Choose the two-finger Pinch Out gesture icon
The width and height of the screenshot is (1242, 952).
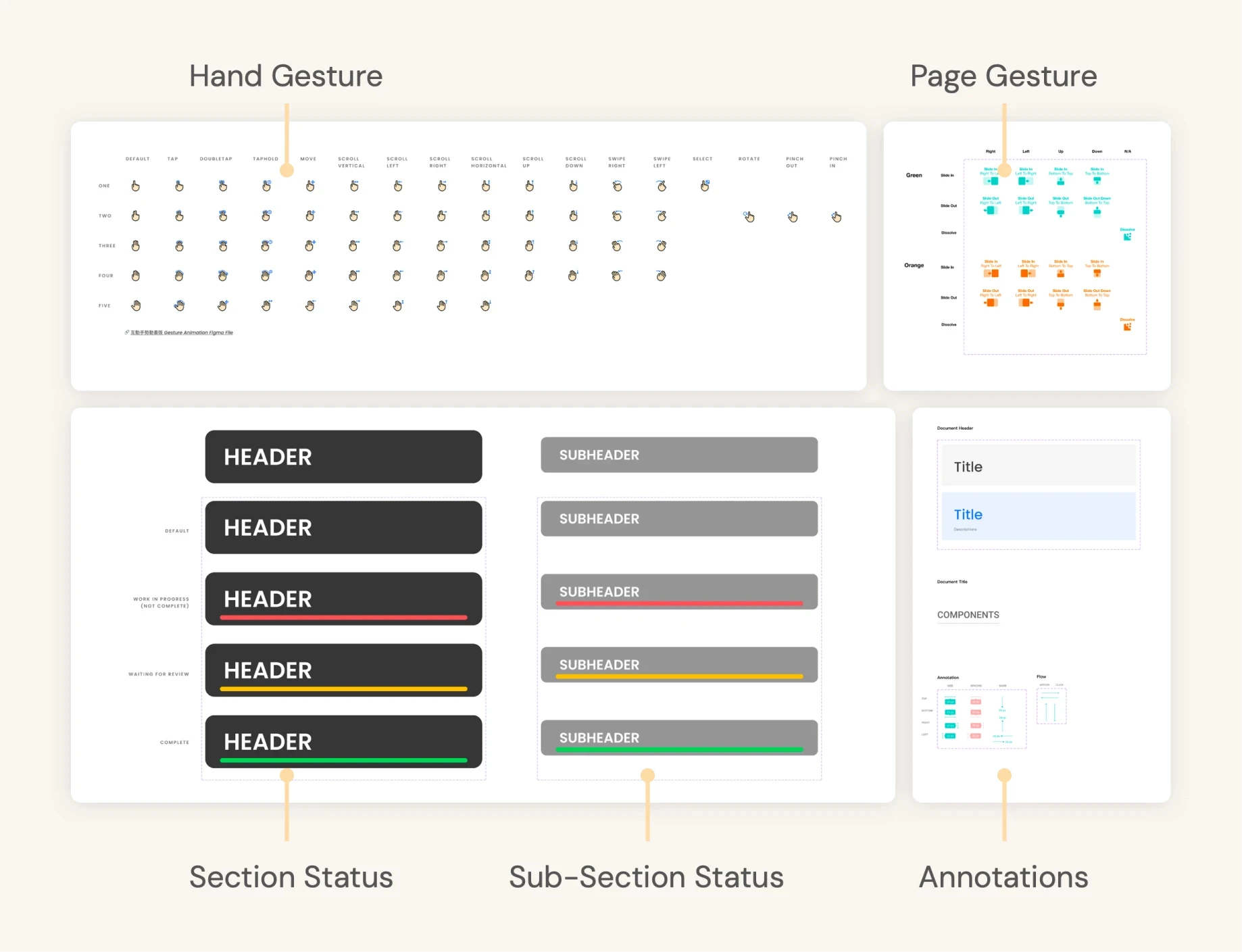coord(793,217)
